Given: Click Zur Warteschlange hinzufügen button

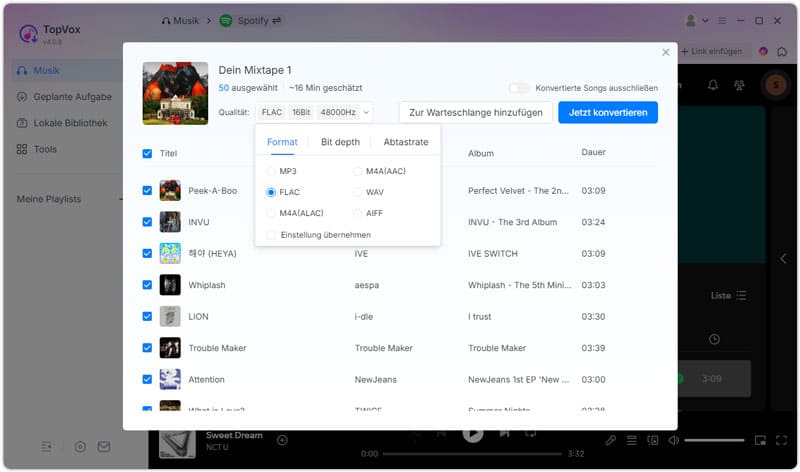Looking at the screenshot, I should [x=475, y=113].
